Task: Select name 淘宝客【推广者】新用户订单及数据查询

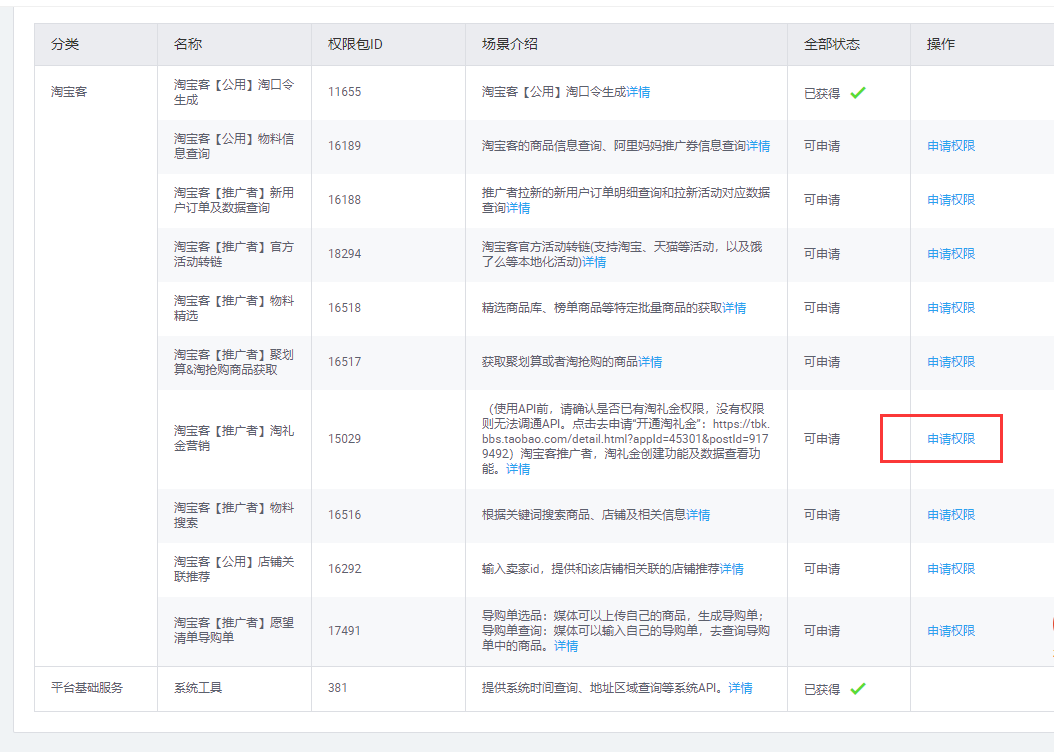Action: coord(234,200)
